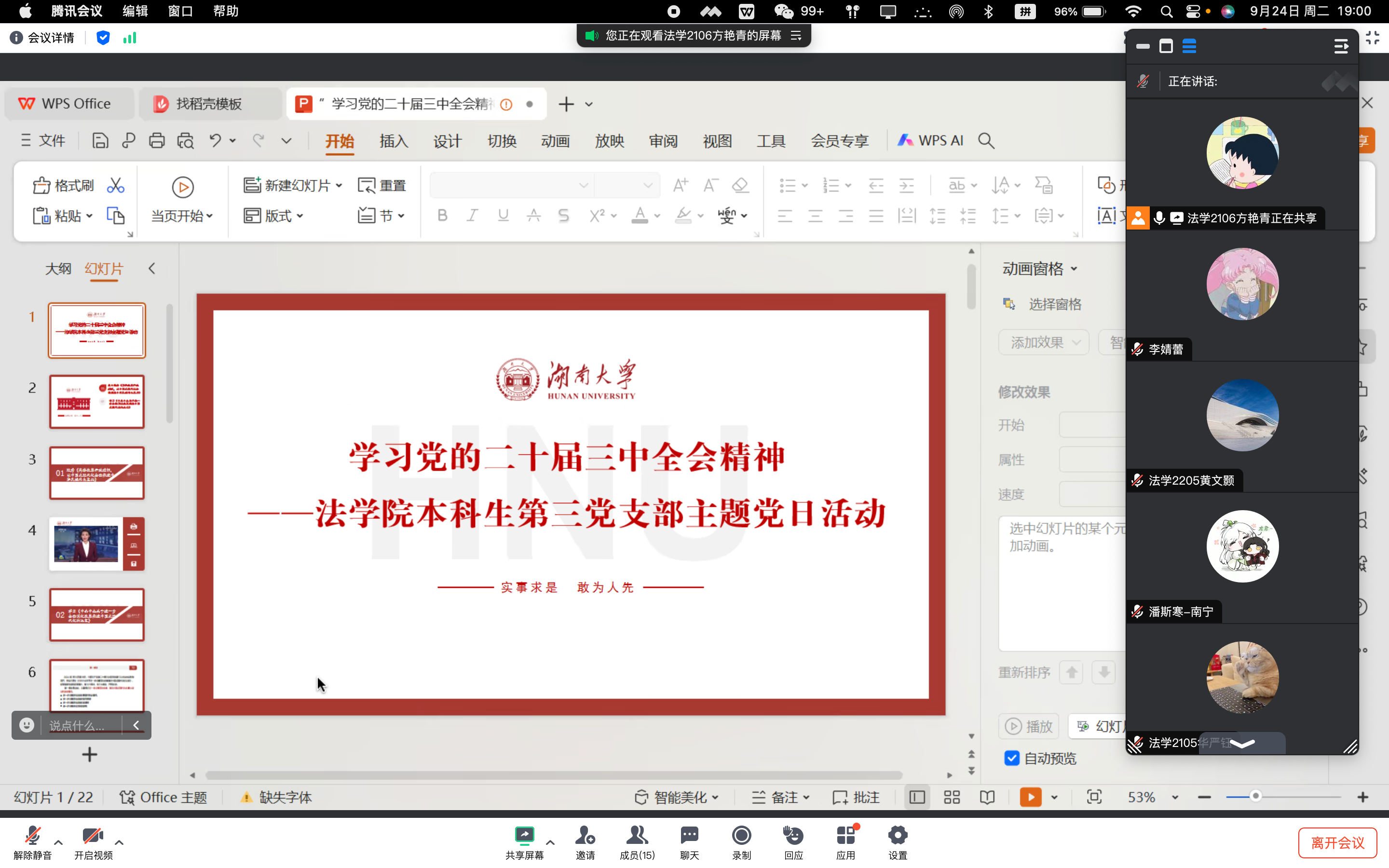Image resolution: width=1389 pixels, height=868 pixels.
Task: Start slideshow from current slide icon
Action: (x=182, y=187)
